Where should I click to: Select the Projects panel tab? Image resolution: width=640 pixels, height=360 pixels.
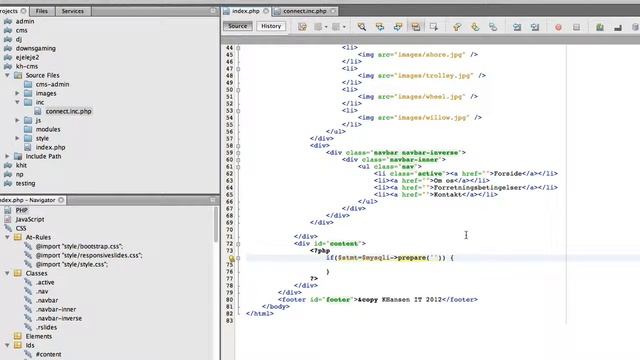9,11
